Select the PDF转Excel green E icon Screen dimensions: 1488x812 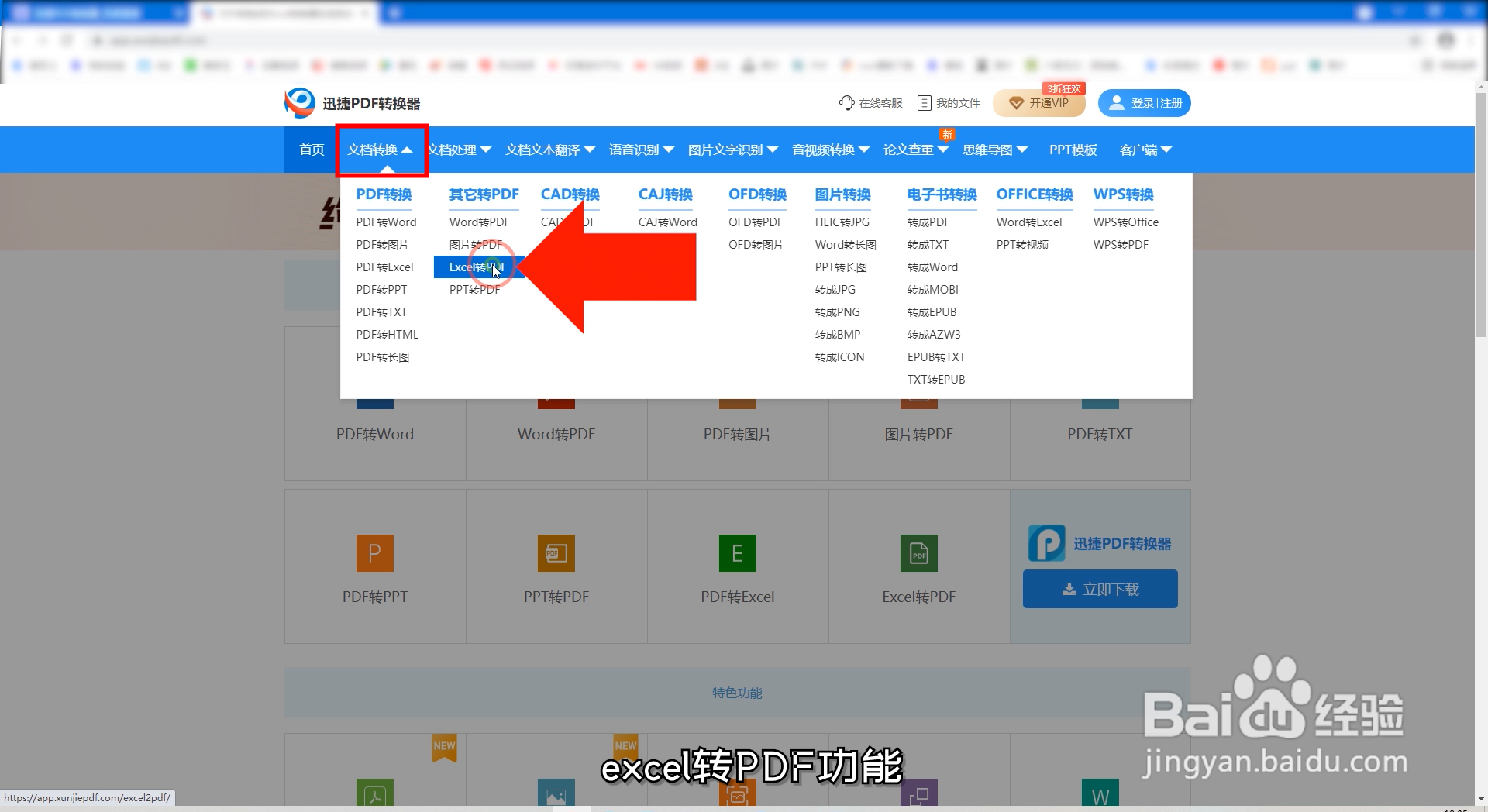coord(737,552)
